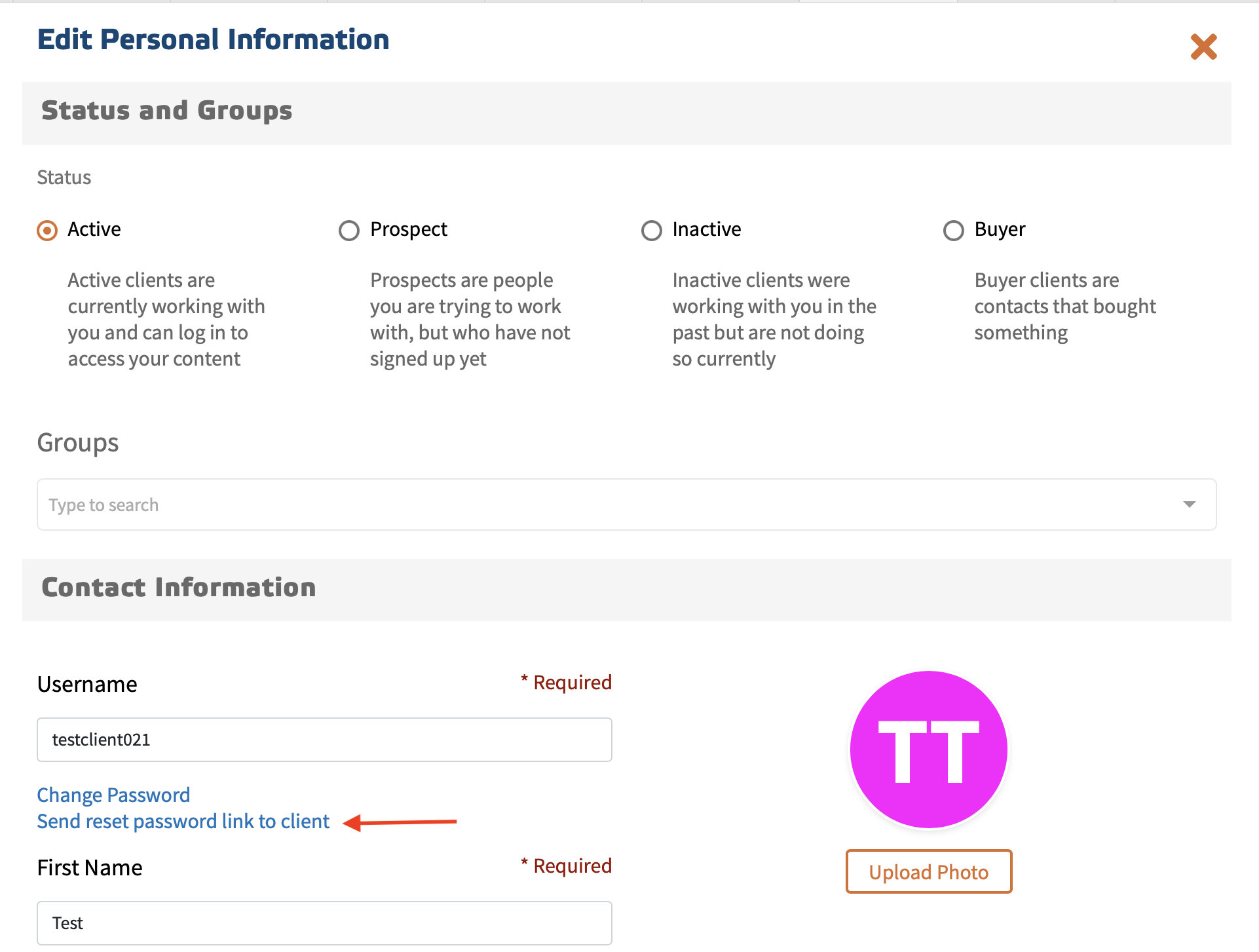Click the Inactive clients description text
This screenshot has width=1259, height=952.
coord(774,320)
